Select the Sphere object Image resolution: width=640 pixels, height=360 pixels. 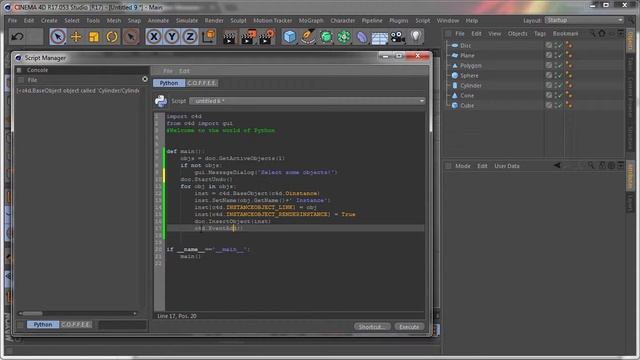click(469, 76)
